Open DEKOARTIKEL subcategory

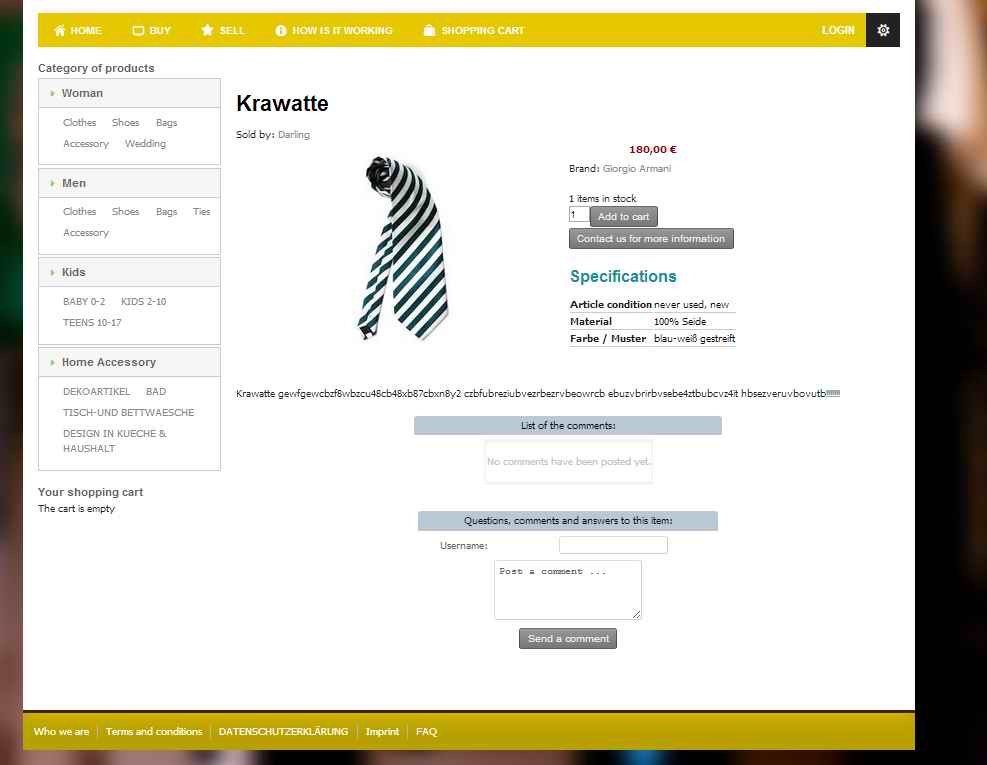point(96,392)
